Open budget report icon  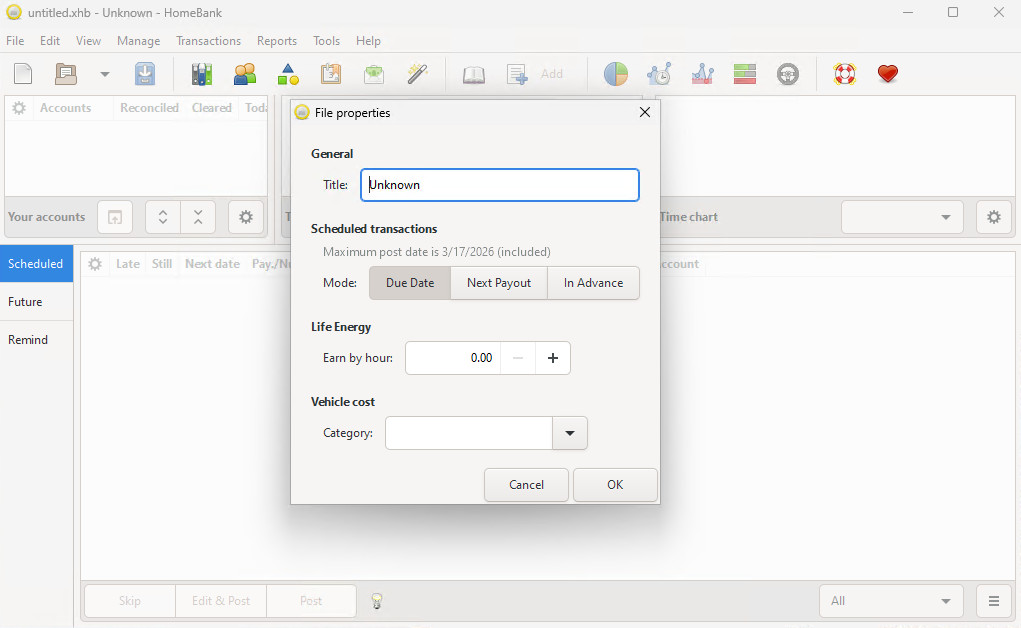pyautogui.click(x=744, y=74)
